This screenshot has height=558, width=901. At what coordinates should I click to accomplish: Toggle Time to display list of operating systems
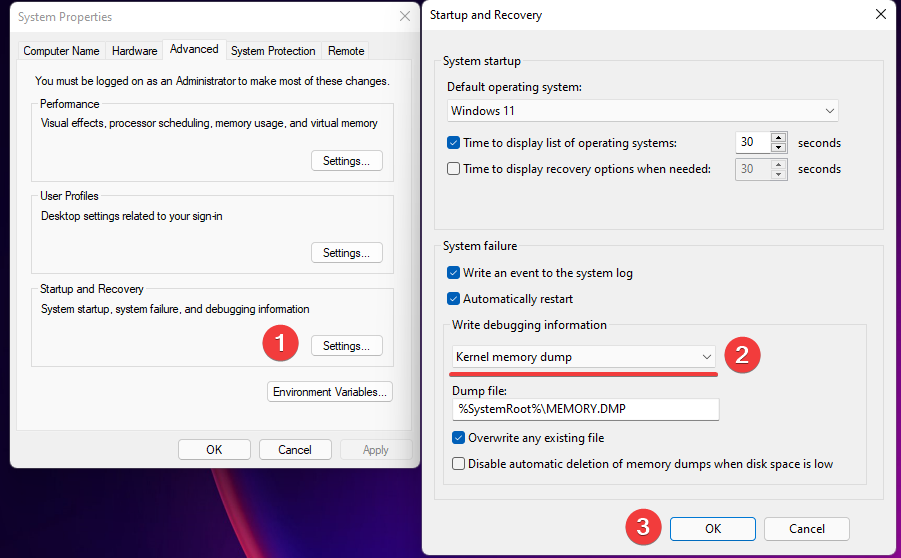[453, 143]
